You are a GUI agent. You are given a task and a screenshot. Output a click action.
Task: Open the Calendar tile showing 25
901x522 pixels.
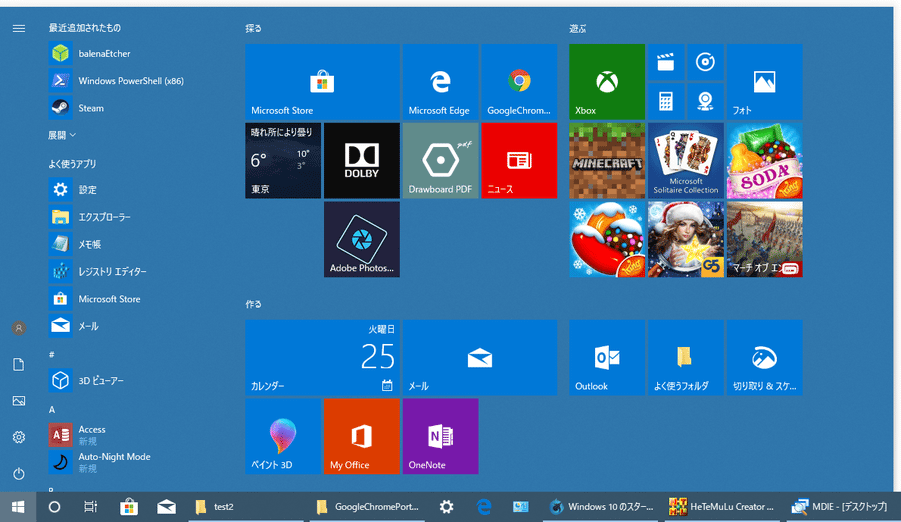pos(322,358)
